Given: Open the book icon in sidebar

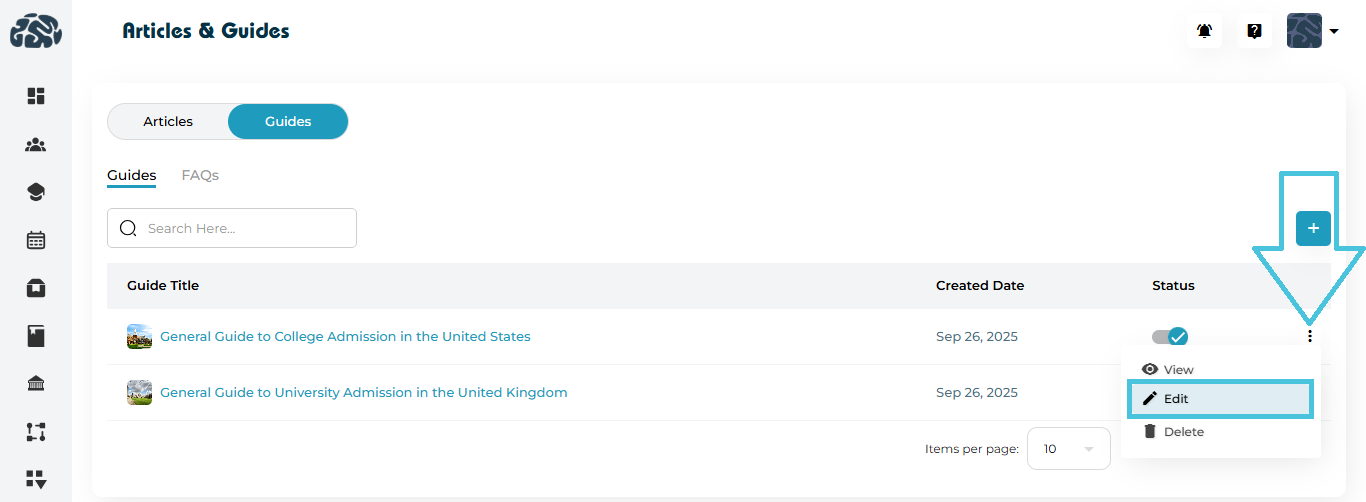Looking at the screenshot, I should coord(36,336).
